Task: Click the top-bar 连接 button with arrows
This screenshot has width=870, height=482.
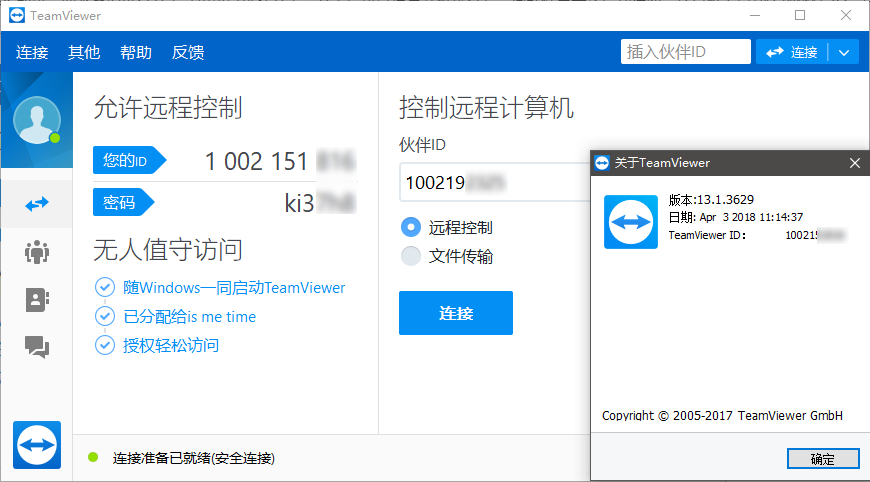Action: coord(792,52)
